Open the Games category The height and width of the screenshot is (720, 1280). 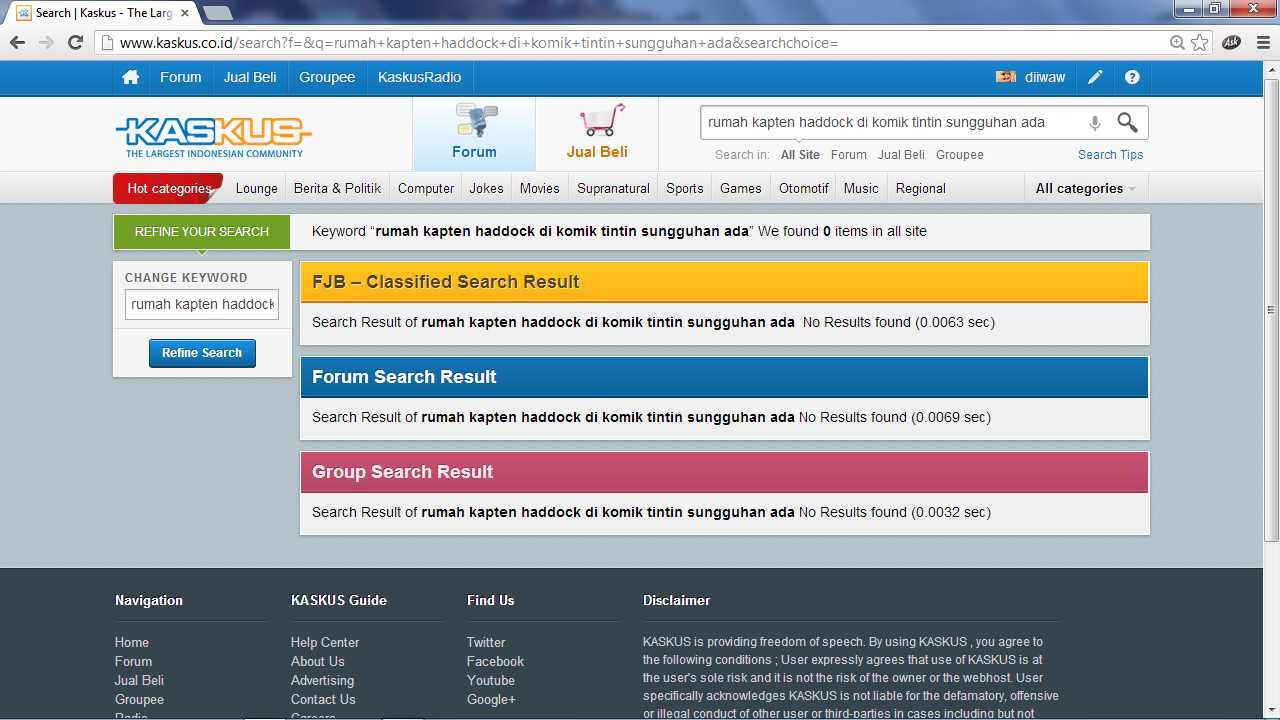tap(741, 188)
